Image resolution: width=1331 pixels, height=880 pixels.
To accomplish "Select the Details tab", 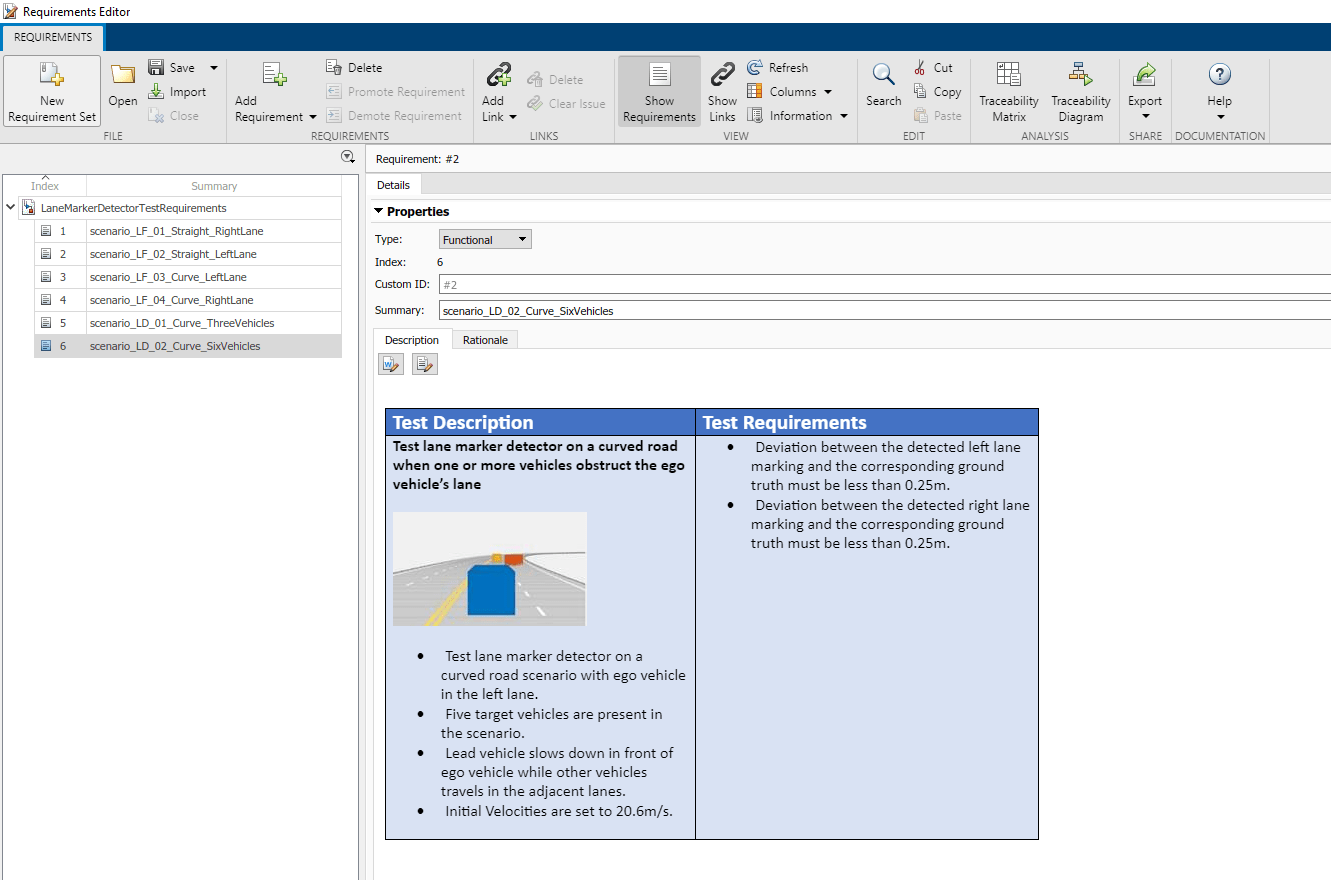I will (x=393, y=185).
